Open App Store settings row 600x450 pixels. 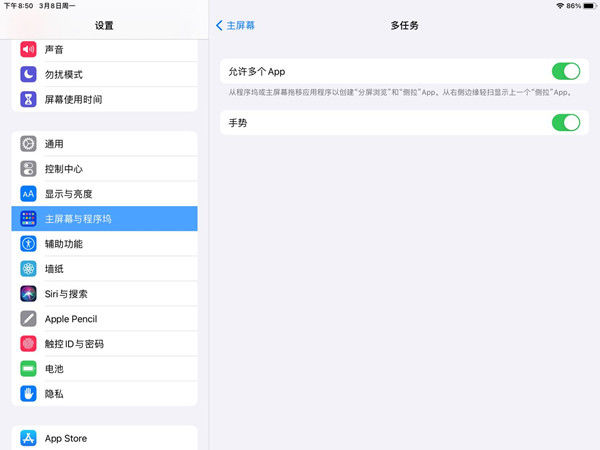tap(104, 438)
